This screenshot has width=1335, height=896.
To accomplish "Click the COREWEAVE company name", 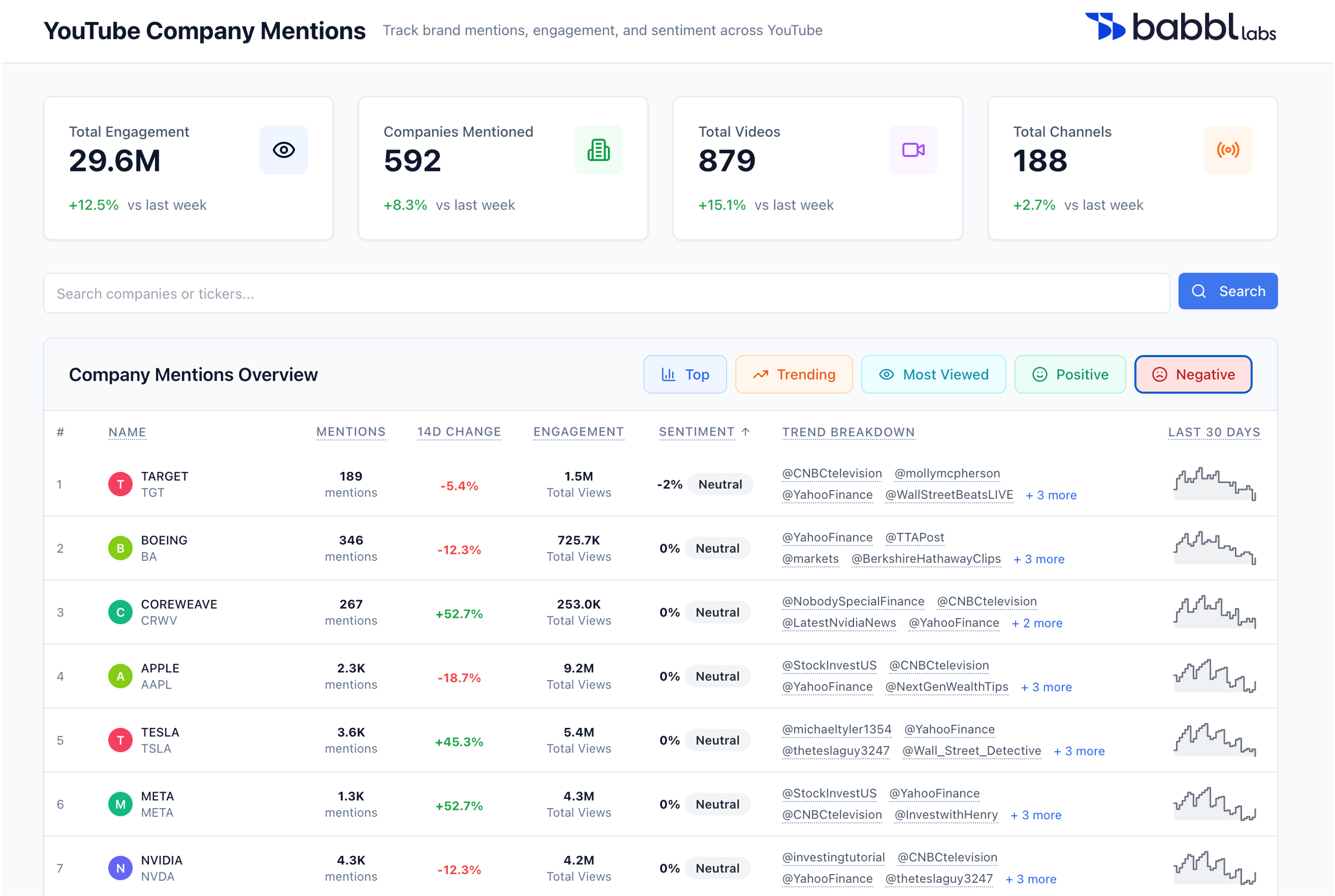I will pyautogui.click(x=179, y=604).
